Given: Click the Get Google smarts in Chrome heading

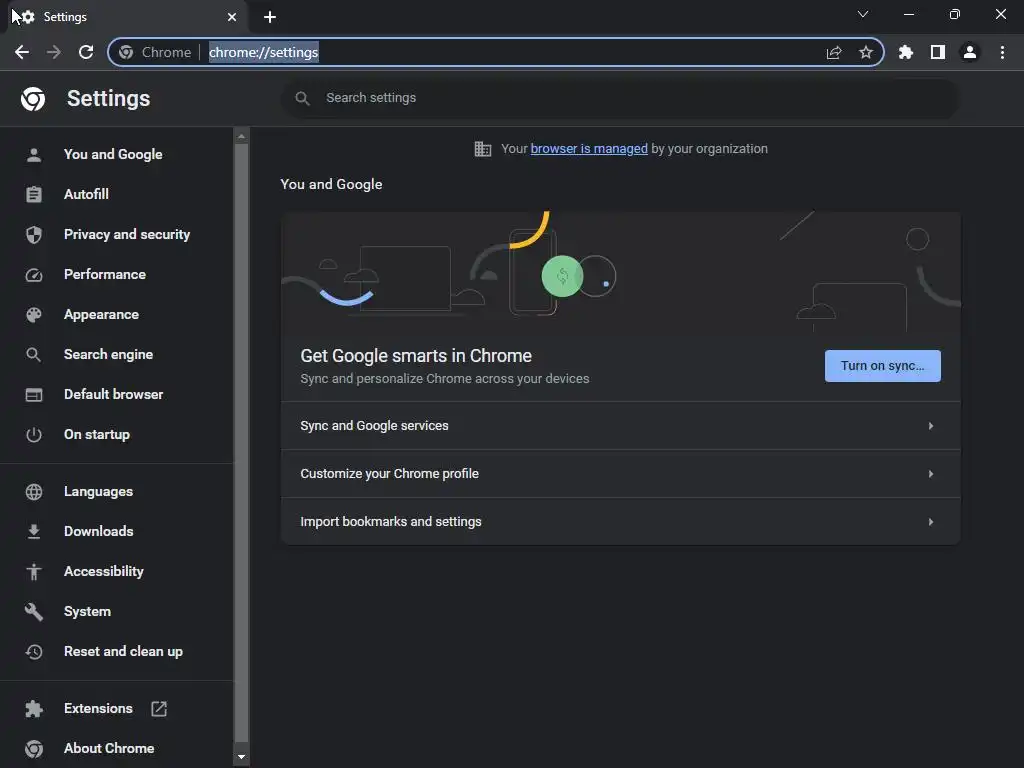Looking at the screenshot, I should tap(416, 356).
